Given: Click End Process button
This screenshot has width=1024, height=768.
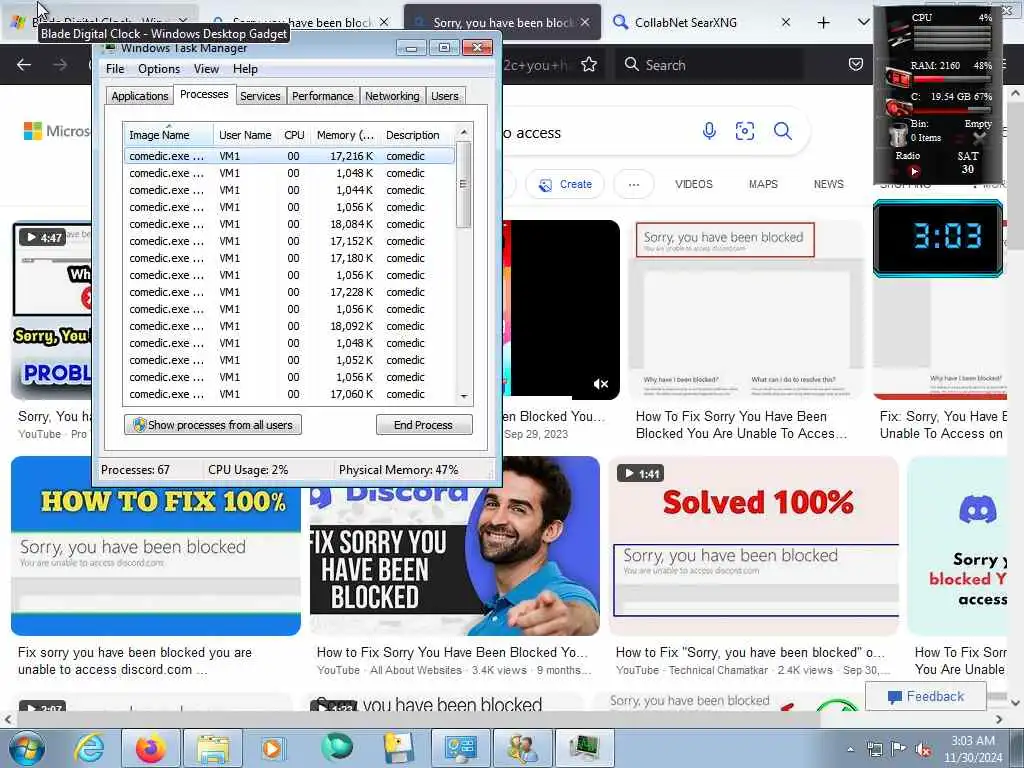Looking at the screenshot, I should [424, 425].
